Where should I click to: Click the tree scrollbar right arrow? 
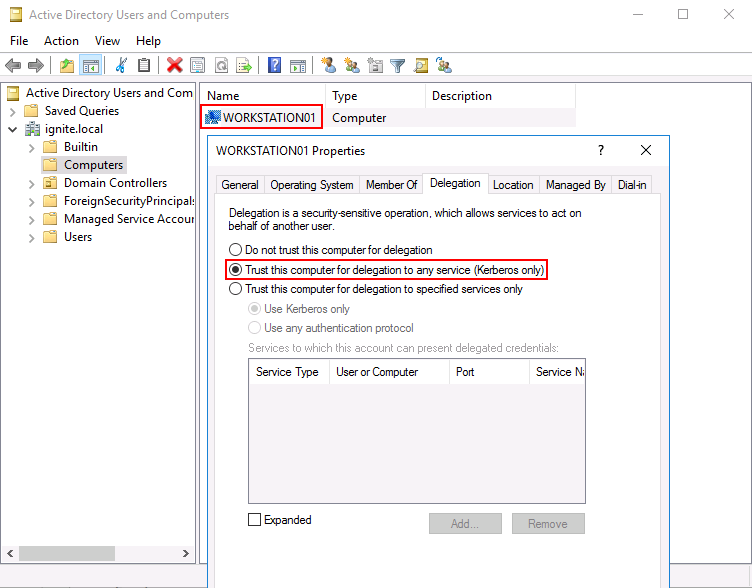click(186, 553)
